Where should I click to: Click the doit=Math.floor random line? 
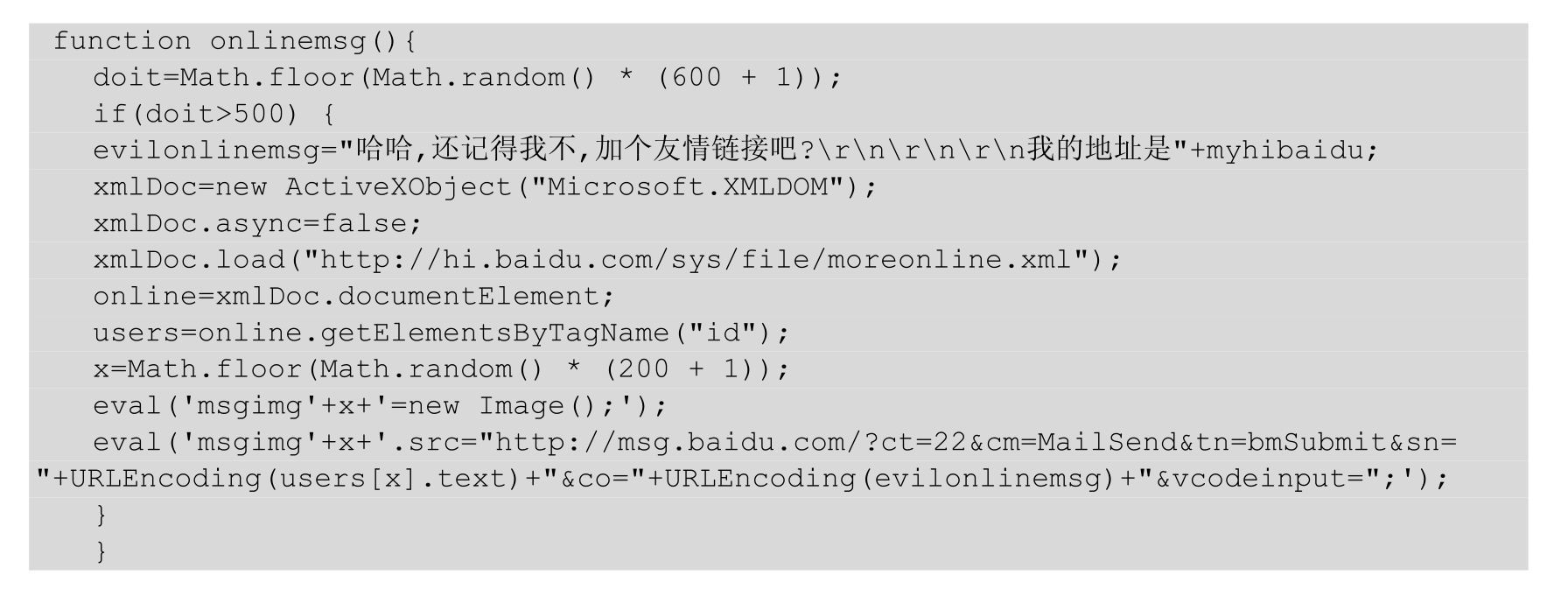(x=467, y=78)
